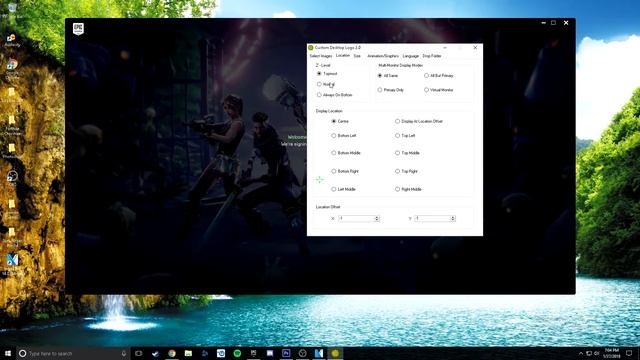The image size is (640, 360).
Task: Open Photoshop from the taskbar
Action: (x=286, y=353)
